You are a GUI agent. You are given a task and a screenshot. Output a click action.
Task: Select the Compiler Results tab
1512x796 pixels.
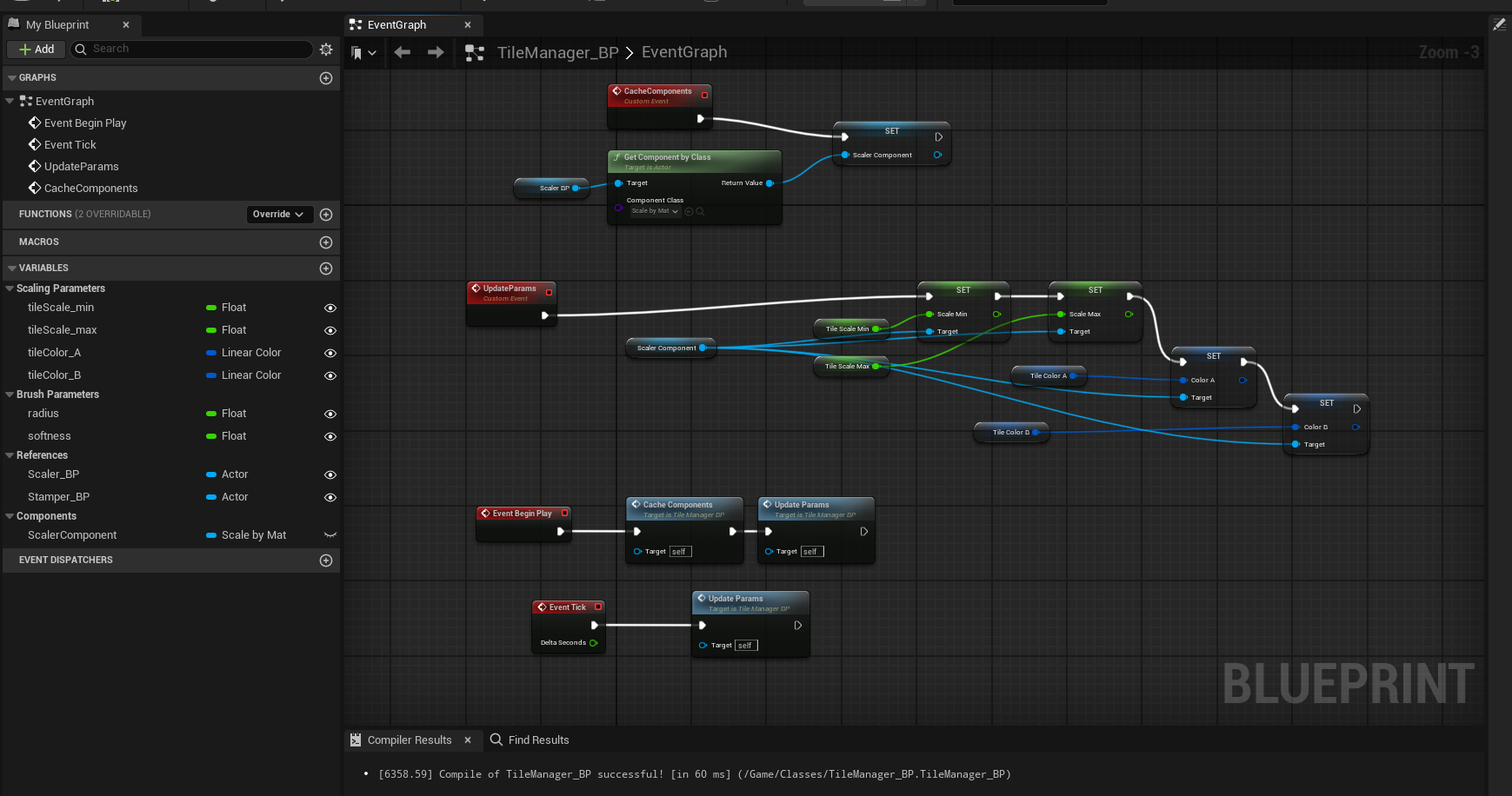coord(409,740)
